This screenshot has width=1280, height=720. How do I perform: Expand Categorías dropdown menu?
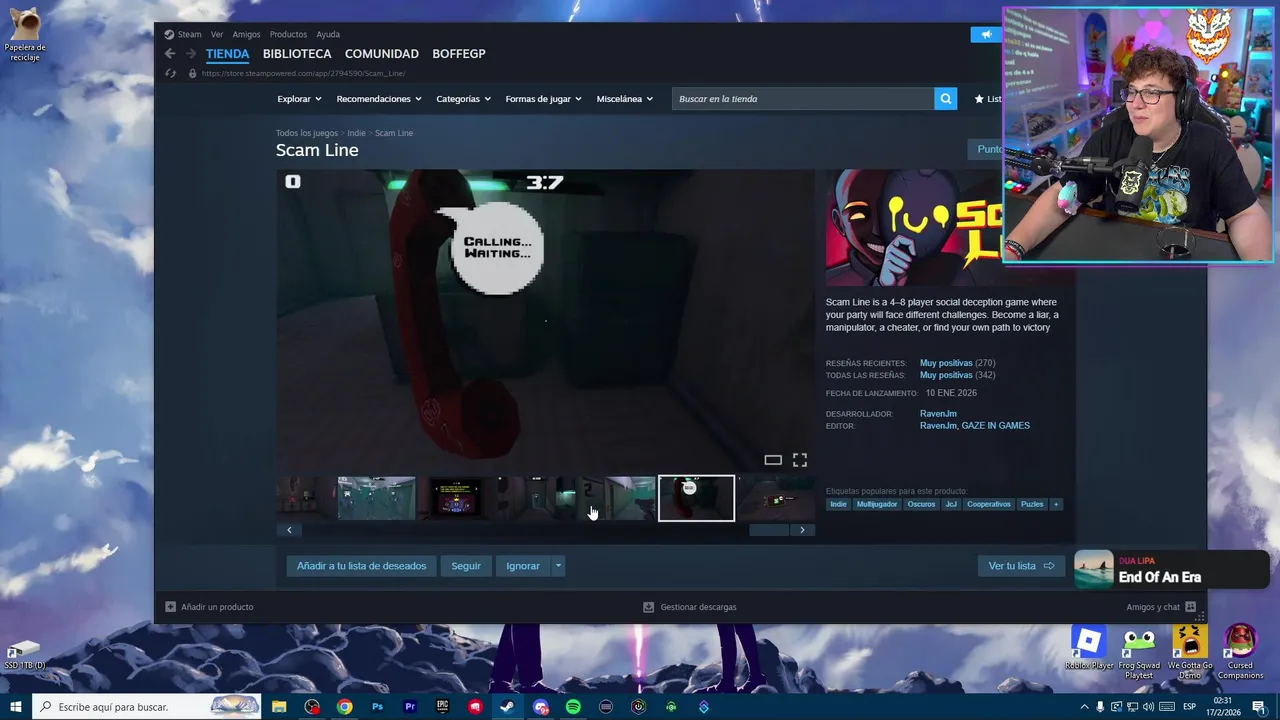(x=463, y=99)
